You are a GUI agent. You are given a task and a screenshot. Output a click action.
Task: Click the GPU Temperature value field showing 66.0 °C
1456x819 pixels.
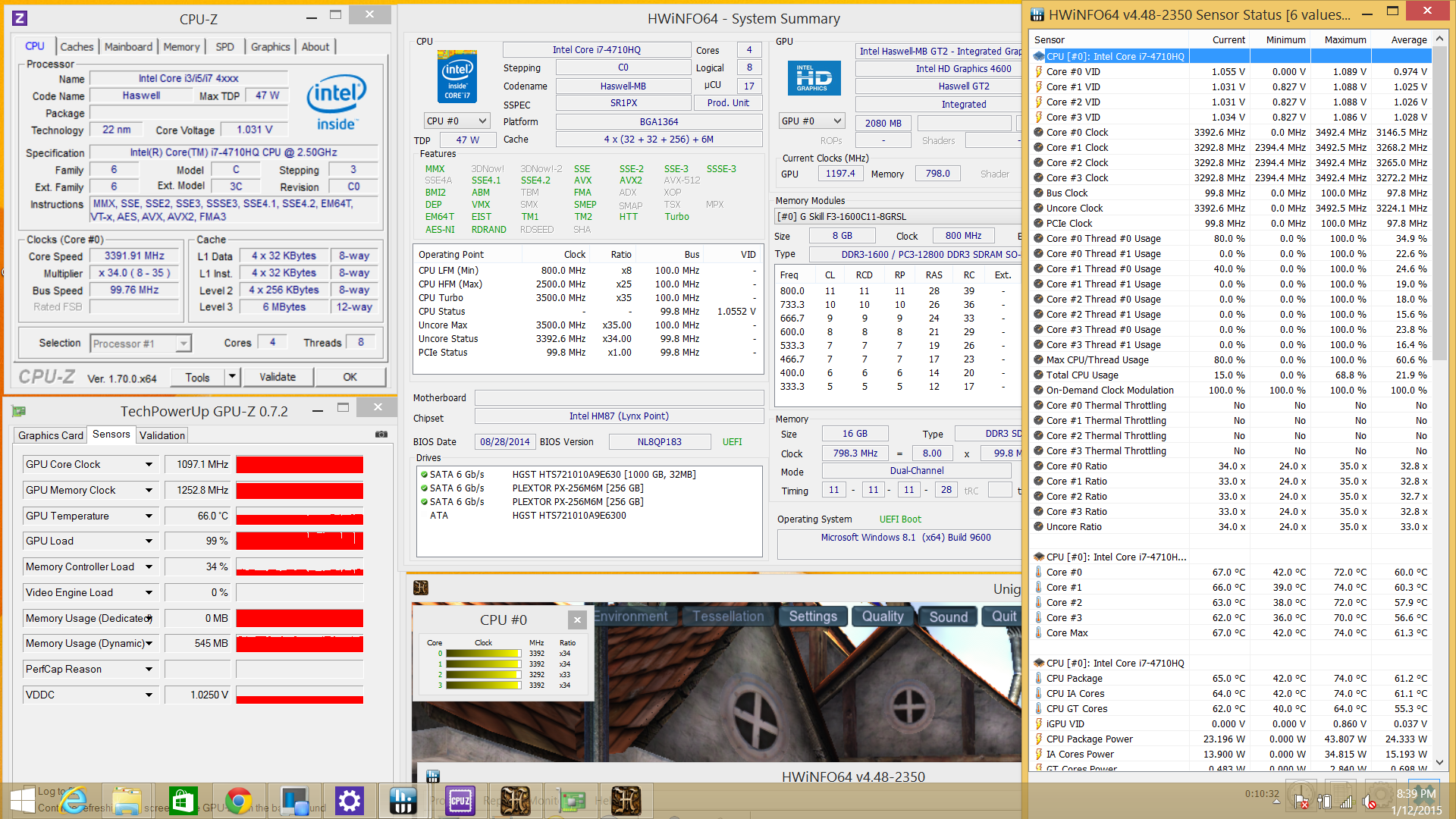pos(199,516)
